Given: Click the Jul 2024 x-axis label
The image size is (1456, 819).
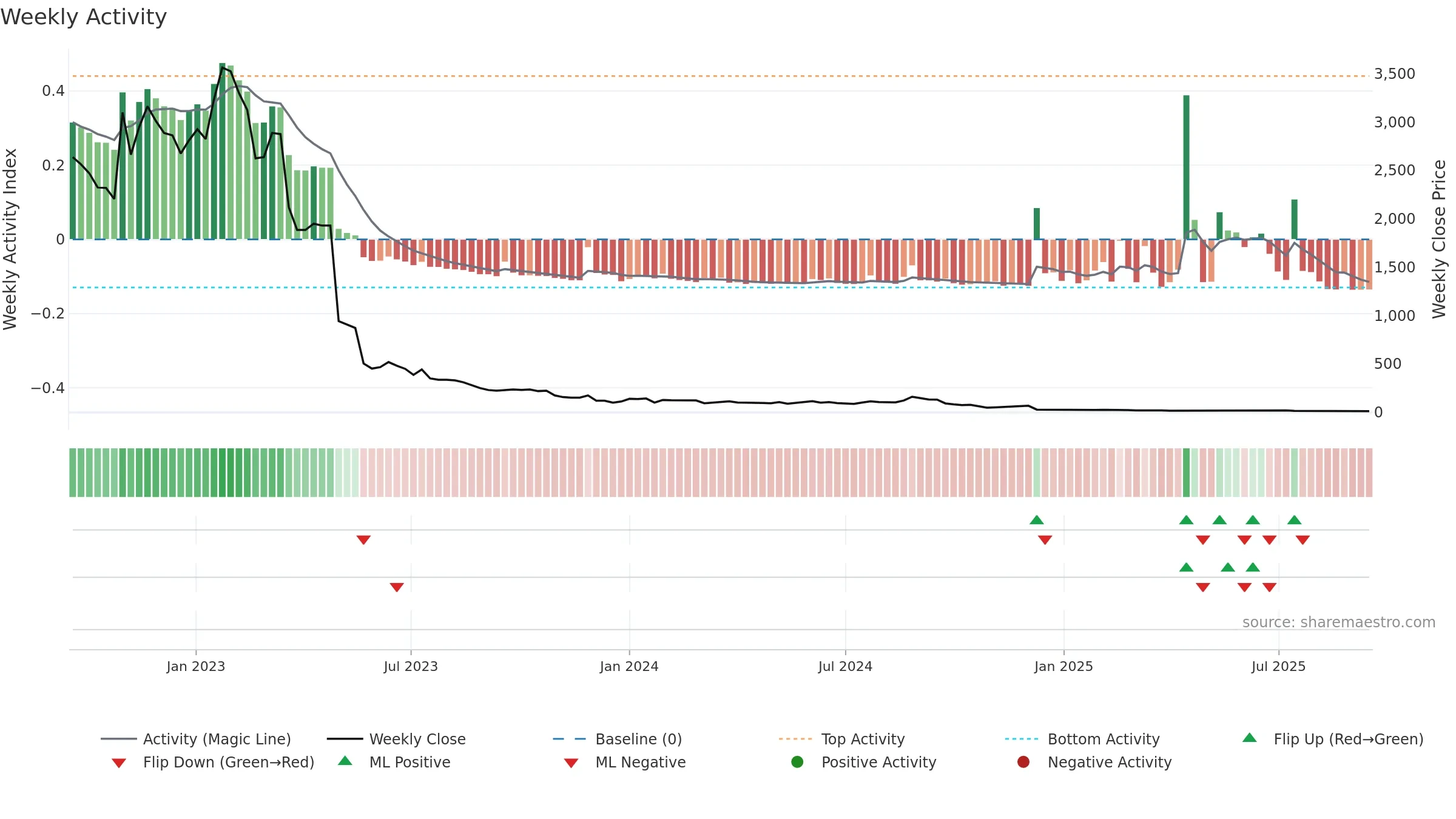Looking at the screenshot, I should [x=845, y=666].
